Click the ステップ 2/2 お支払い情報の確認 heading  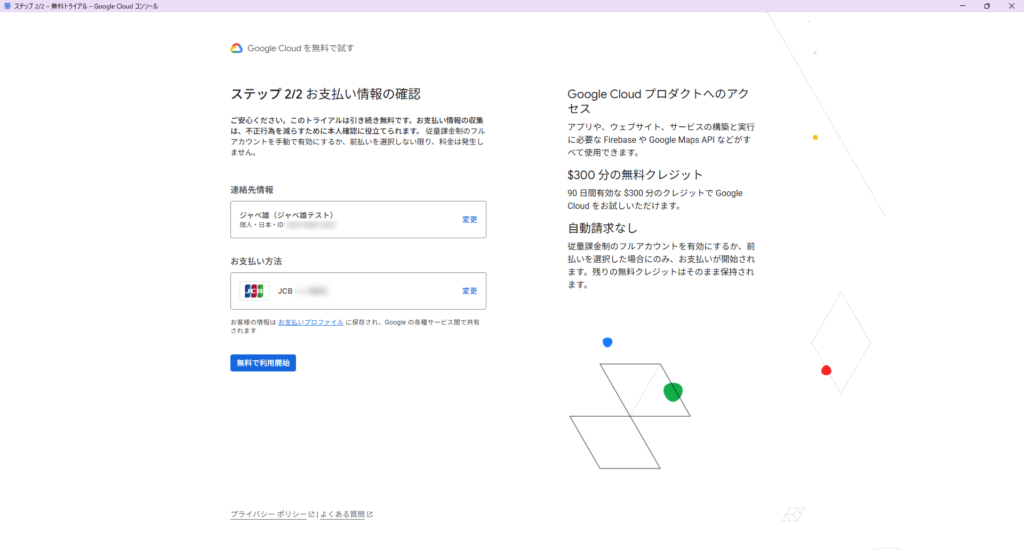(x=325, y=94)
